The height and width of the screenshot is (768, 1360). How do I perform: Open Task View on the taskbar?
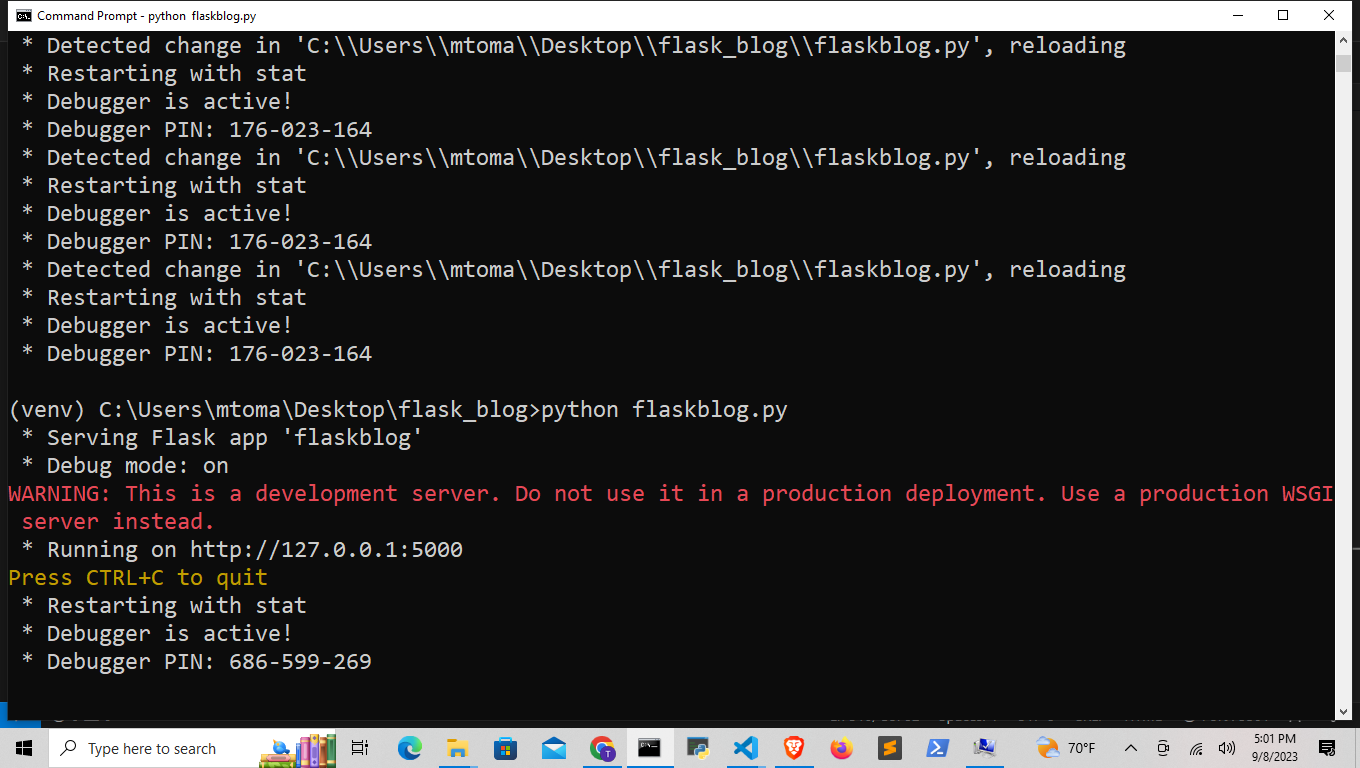[361, 748]
